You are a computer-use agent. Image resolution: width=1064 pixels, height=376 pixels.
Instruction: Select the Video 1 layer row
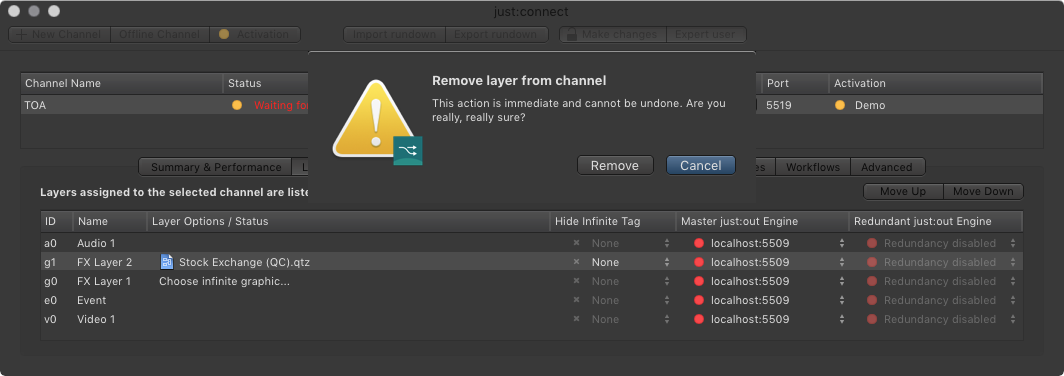[531, 319]
